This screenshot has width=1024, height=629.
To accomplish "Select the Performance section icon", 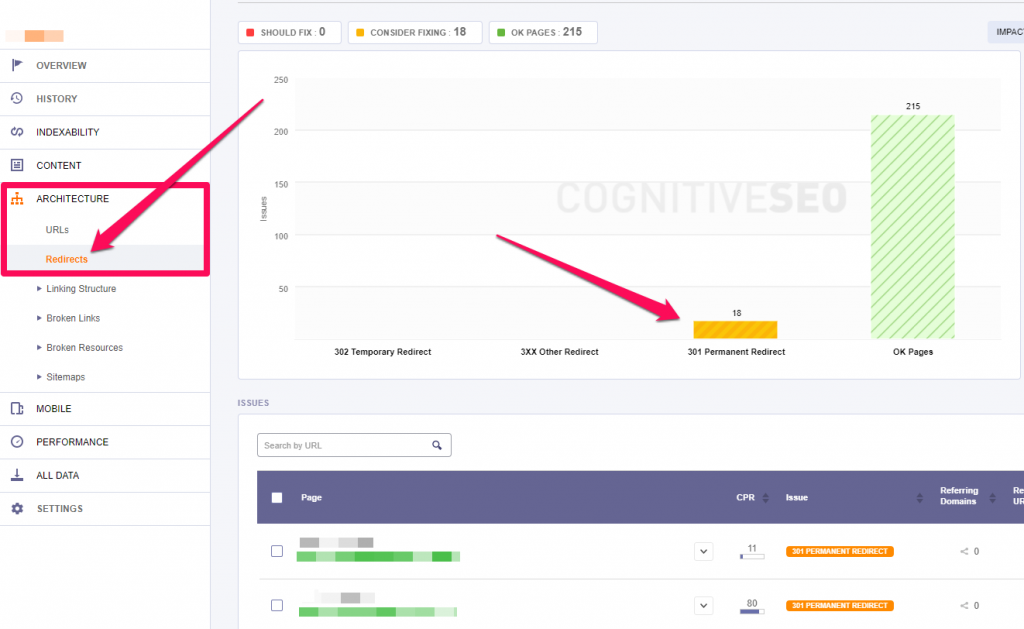I will click(16, 441).
